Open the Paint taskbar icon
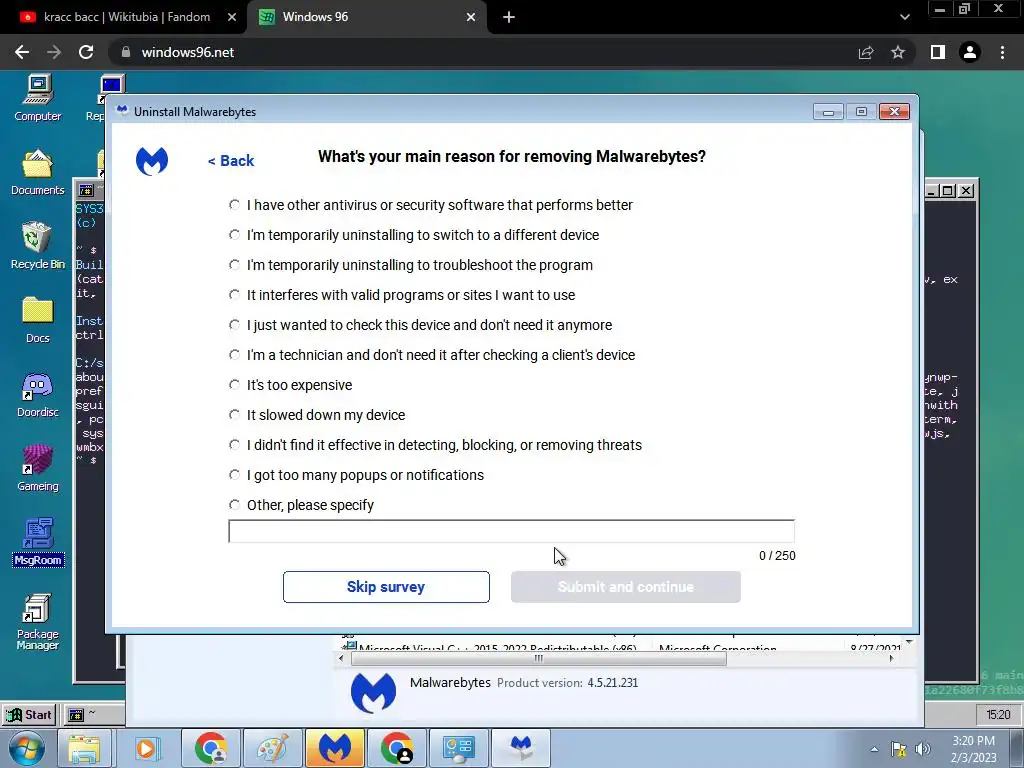 (272, 748)
